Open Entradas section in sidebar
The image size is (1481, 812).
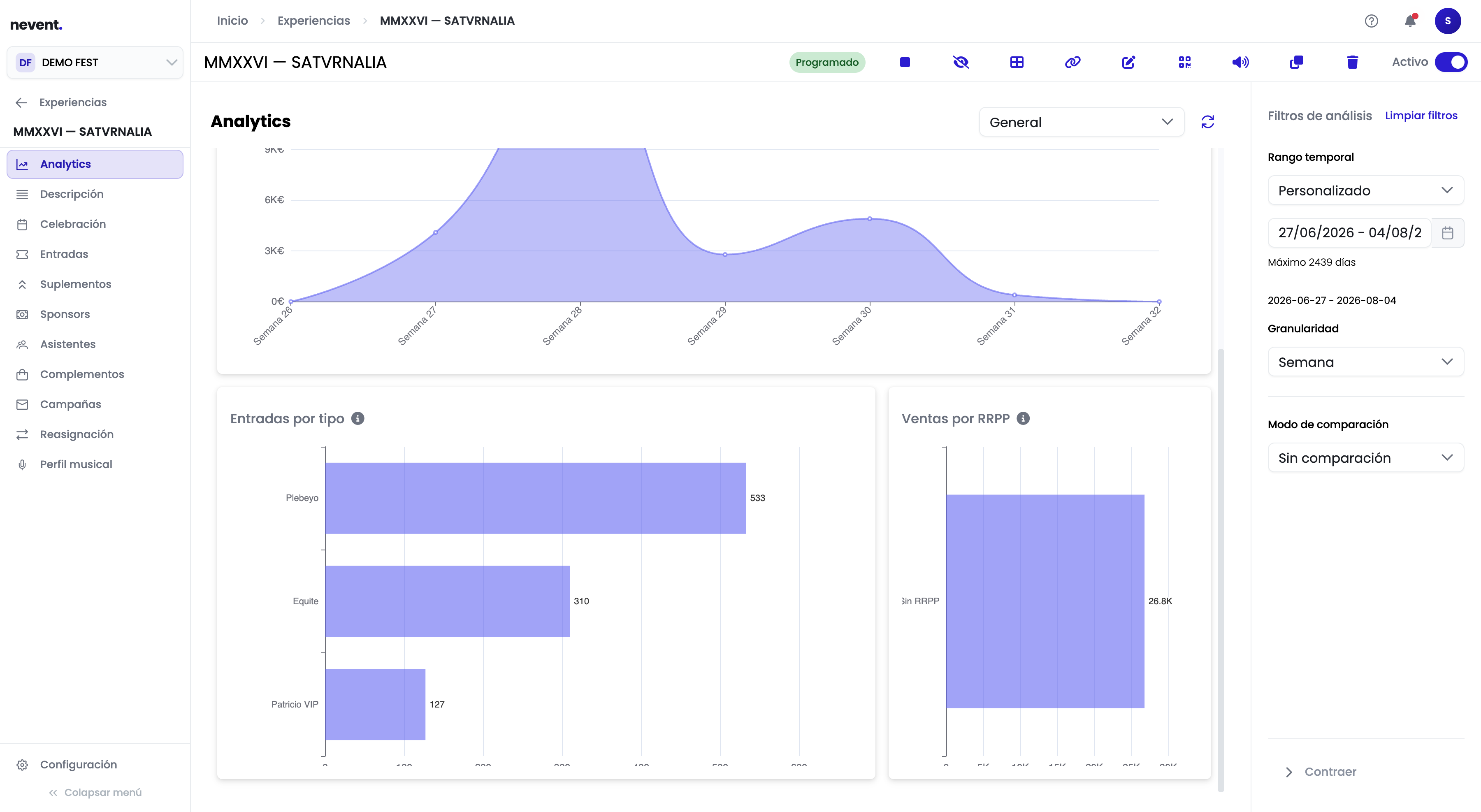[x=95, y=254]
